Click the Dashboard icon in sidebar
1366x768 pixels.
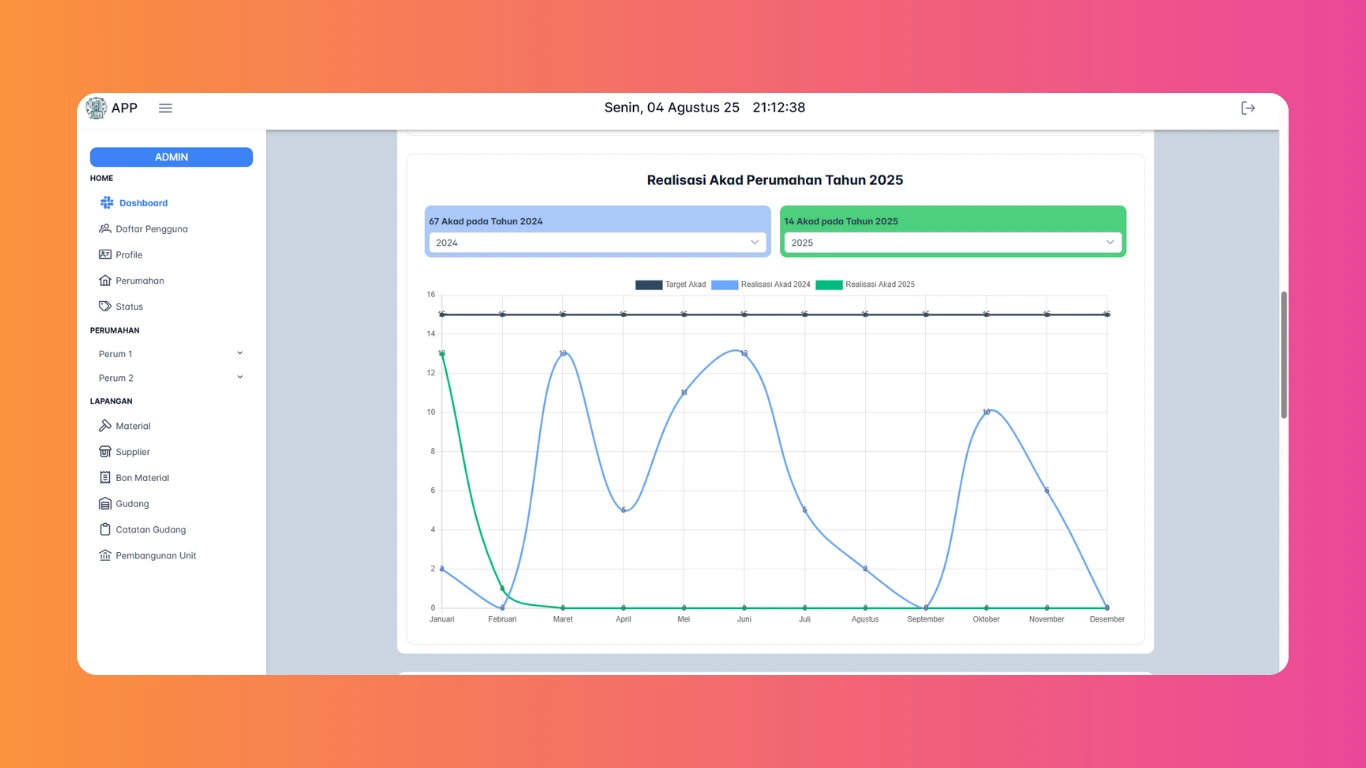pos(107,203)
